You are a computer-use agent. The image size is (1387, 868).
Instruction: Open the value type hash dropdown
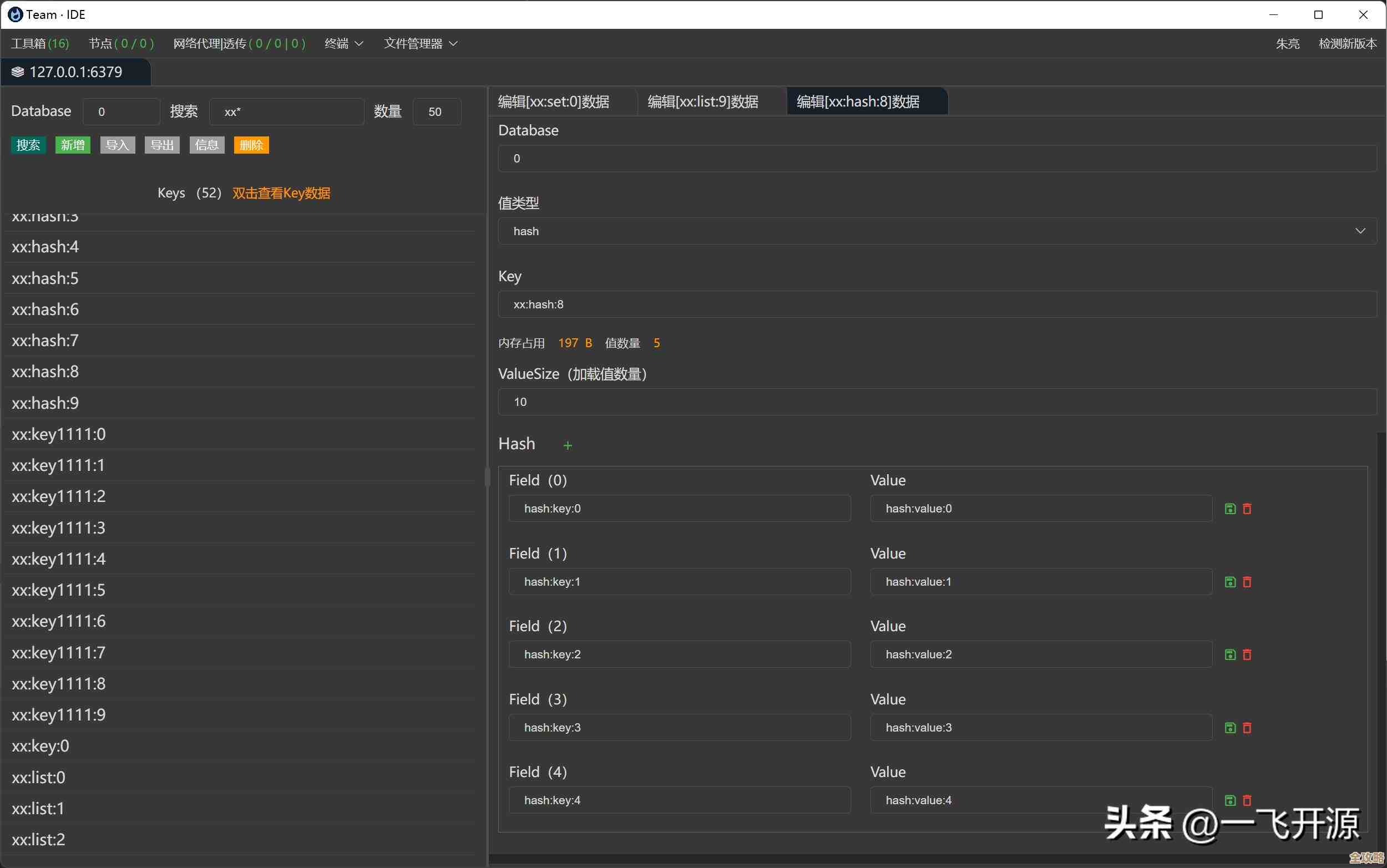click(x=937, y=231)
